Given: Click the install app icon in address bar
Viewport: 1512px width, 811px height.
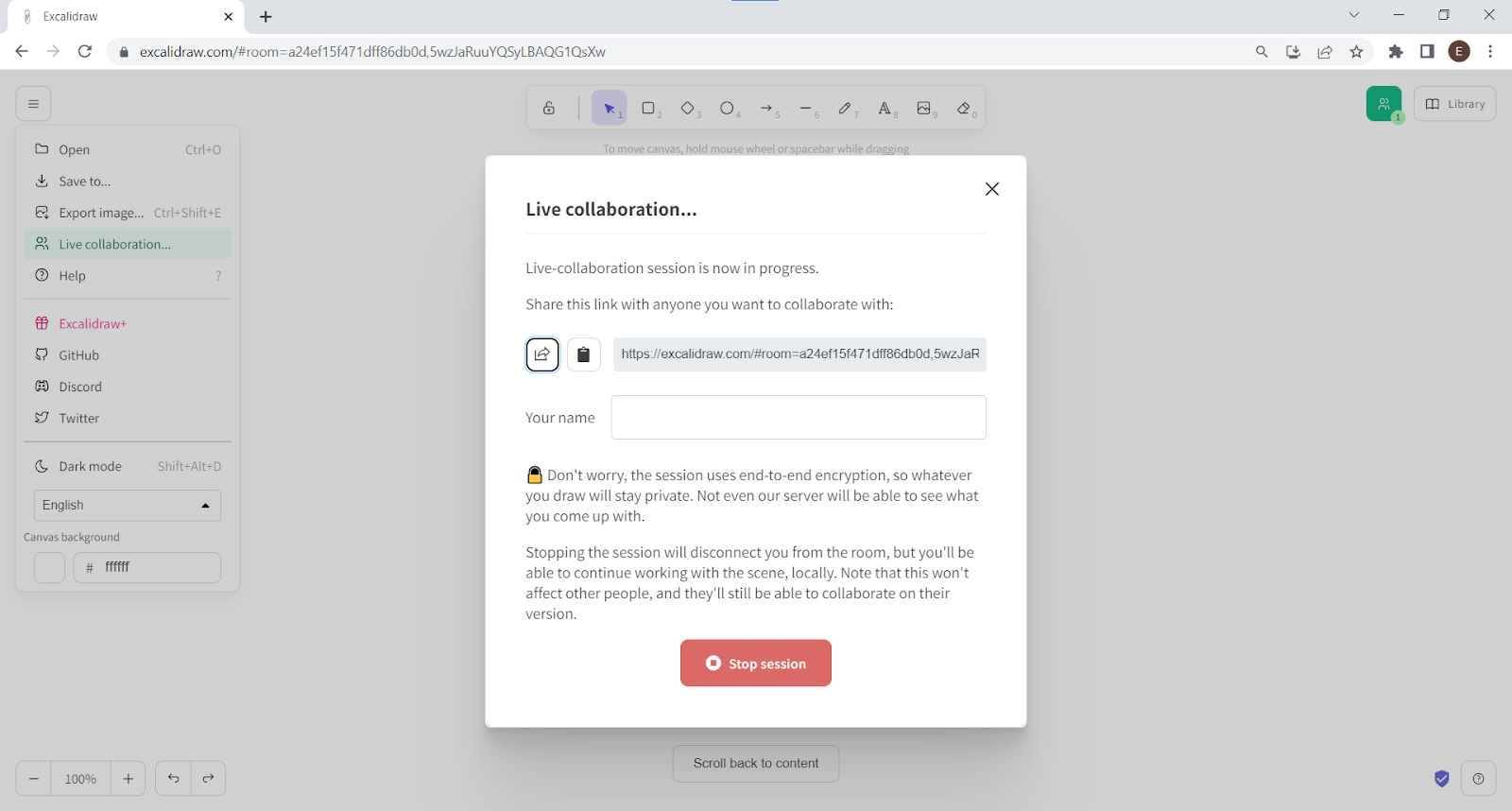Looking at the screenshot, I should coord(1294,52).
